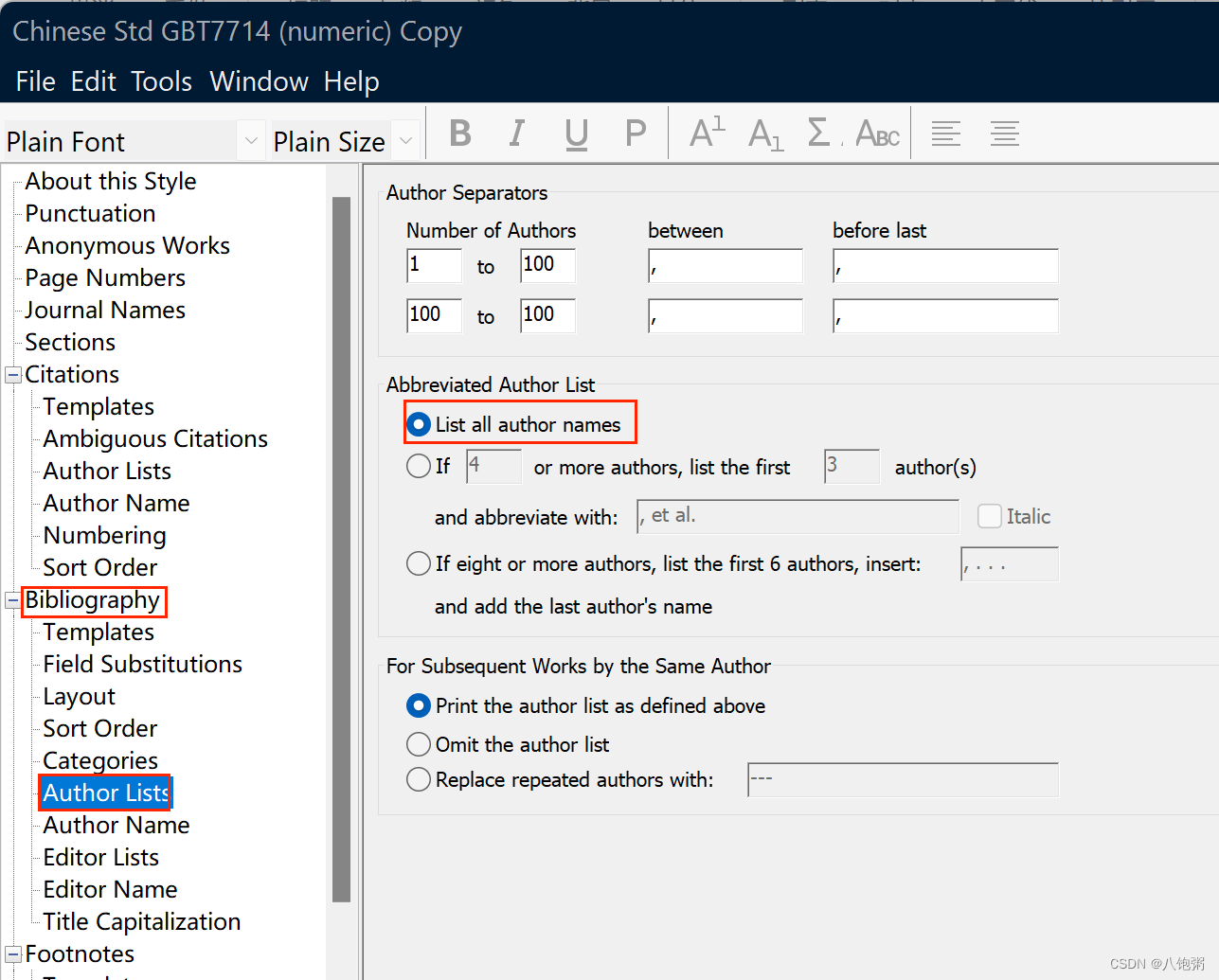The height and width of the screenshot is (980, 1219).
Task: Click the Plain text (P) formatting icon
Action: pyautogui.click(x=635, y=133)
